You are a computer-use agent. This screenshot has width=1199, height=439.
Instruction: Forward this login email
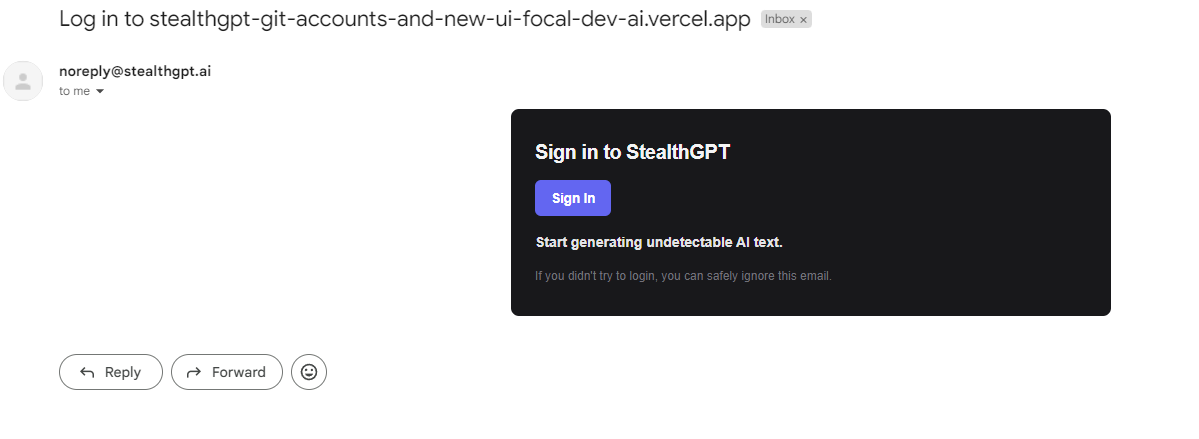tap(226, 372)
